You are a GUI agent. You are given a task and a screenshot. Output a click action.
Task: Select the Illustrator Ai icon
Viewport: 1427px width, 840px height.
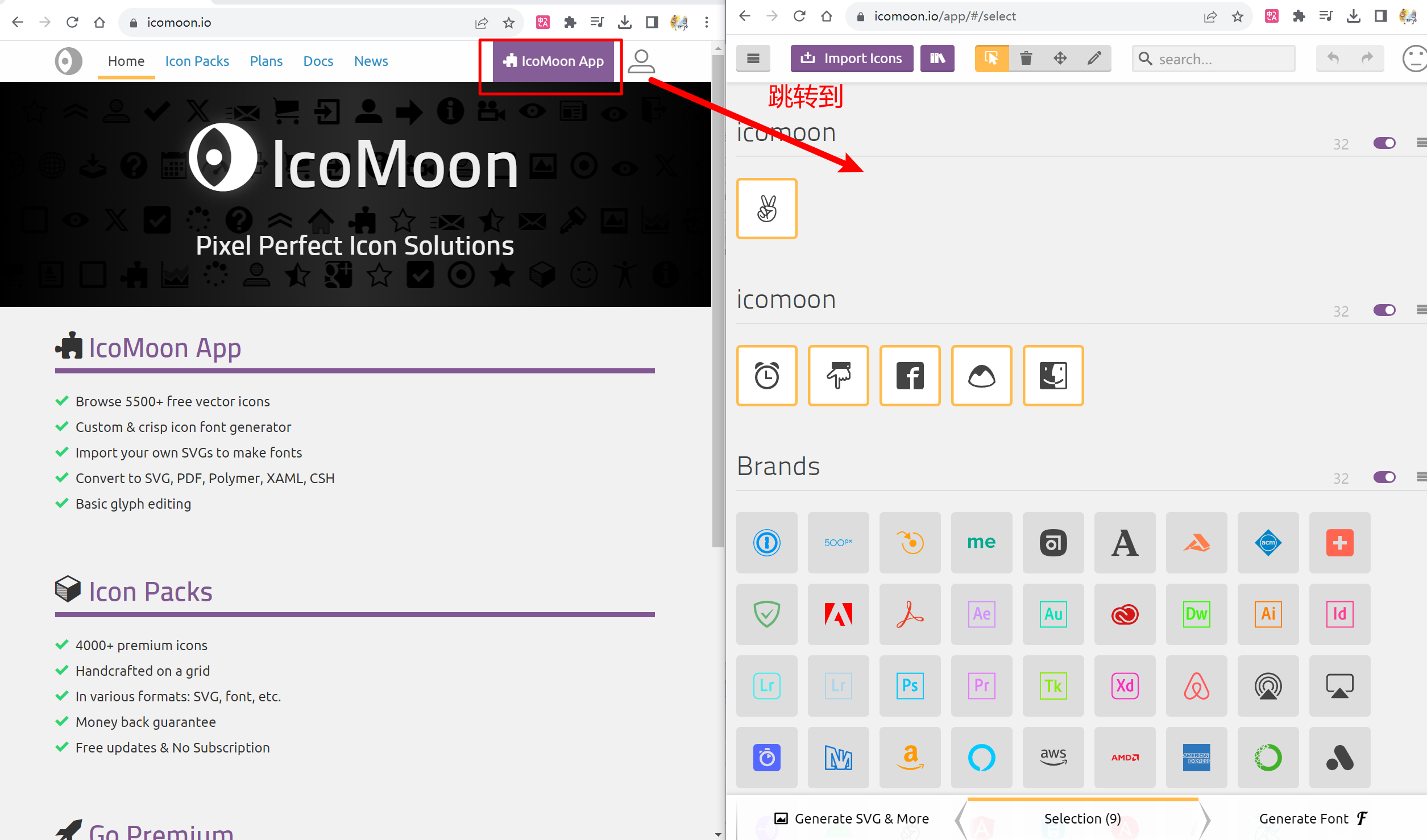coord(1268,614)
